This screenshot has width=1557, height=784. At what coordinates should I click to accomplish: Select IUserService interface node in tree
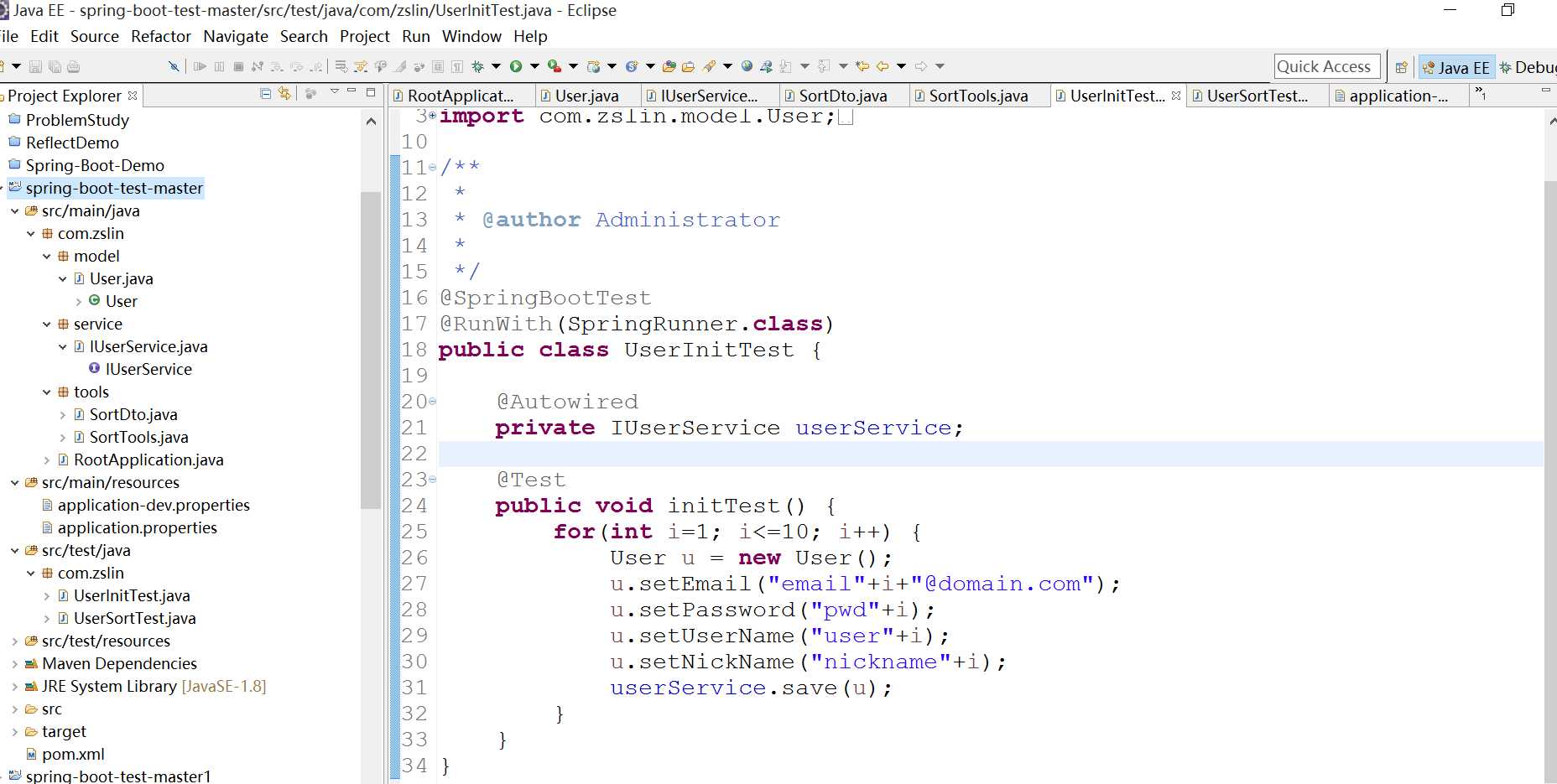click(x=148, y=370)
